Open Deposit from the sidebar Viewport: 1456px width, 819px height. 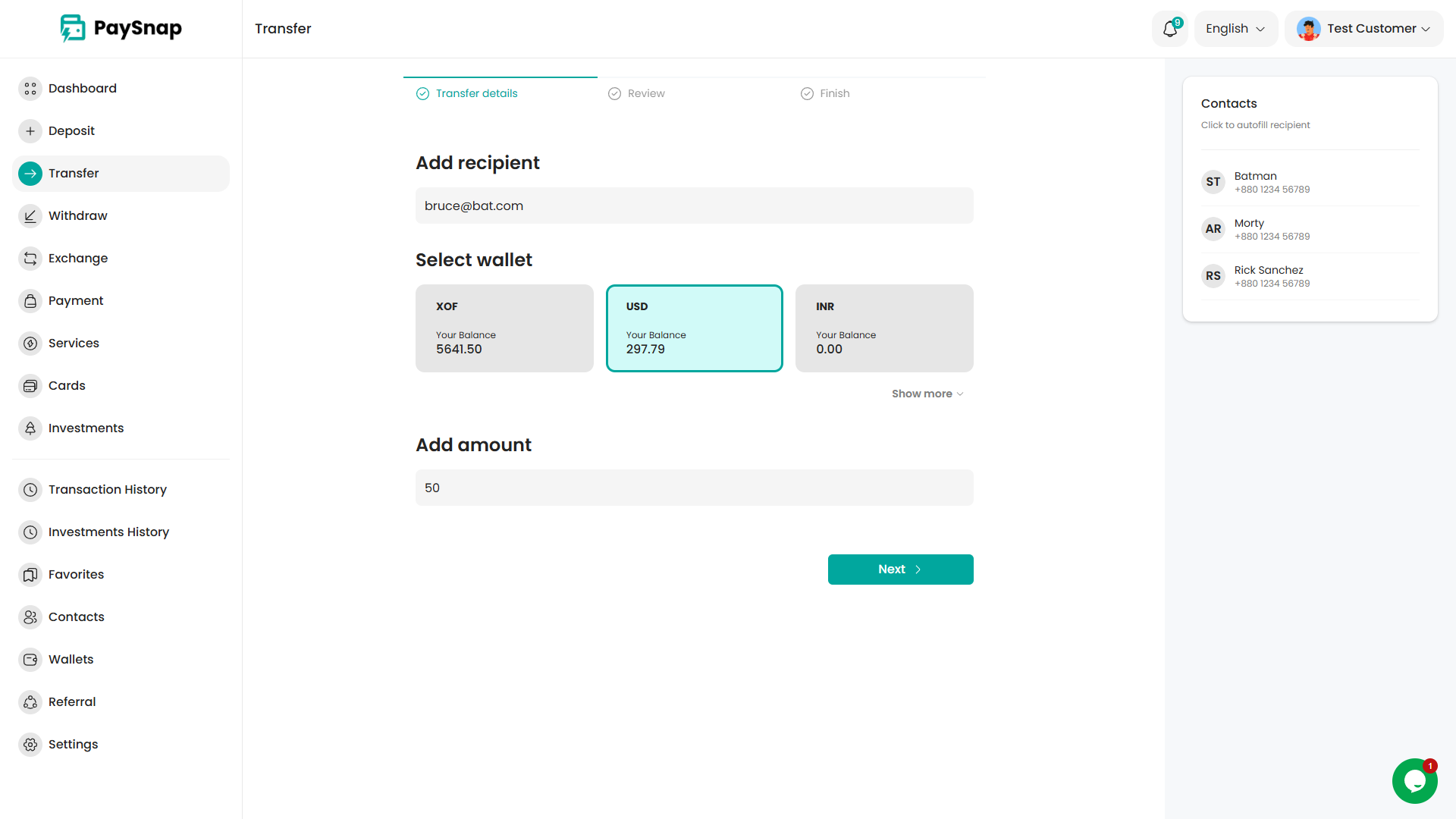tap(71, 131)
